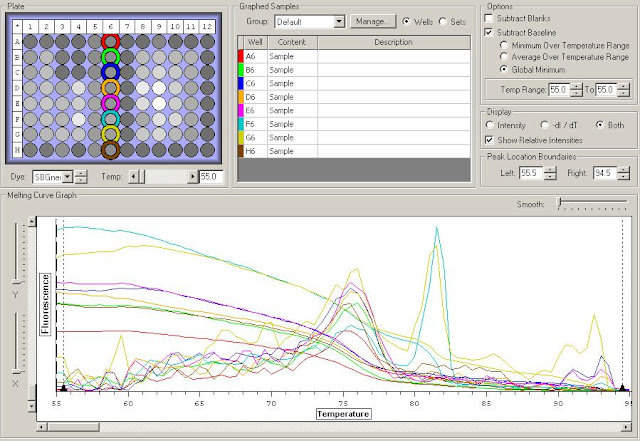
Task: Select the brown-ringed well H6 on plate
Action: point(110,150)
